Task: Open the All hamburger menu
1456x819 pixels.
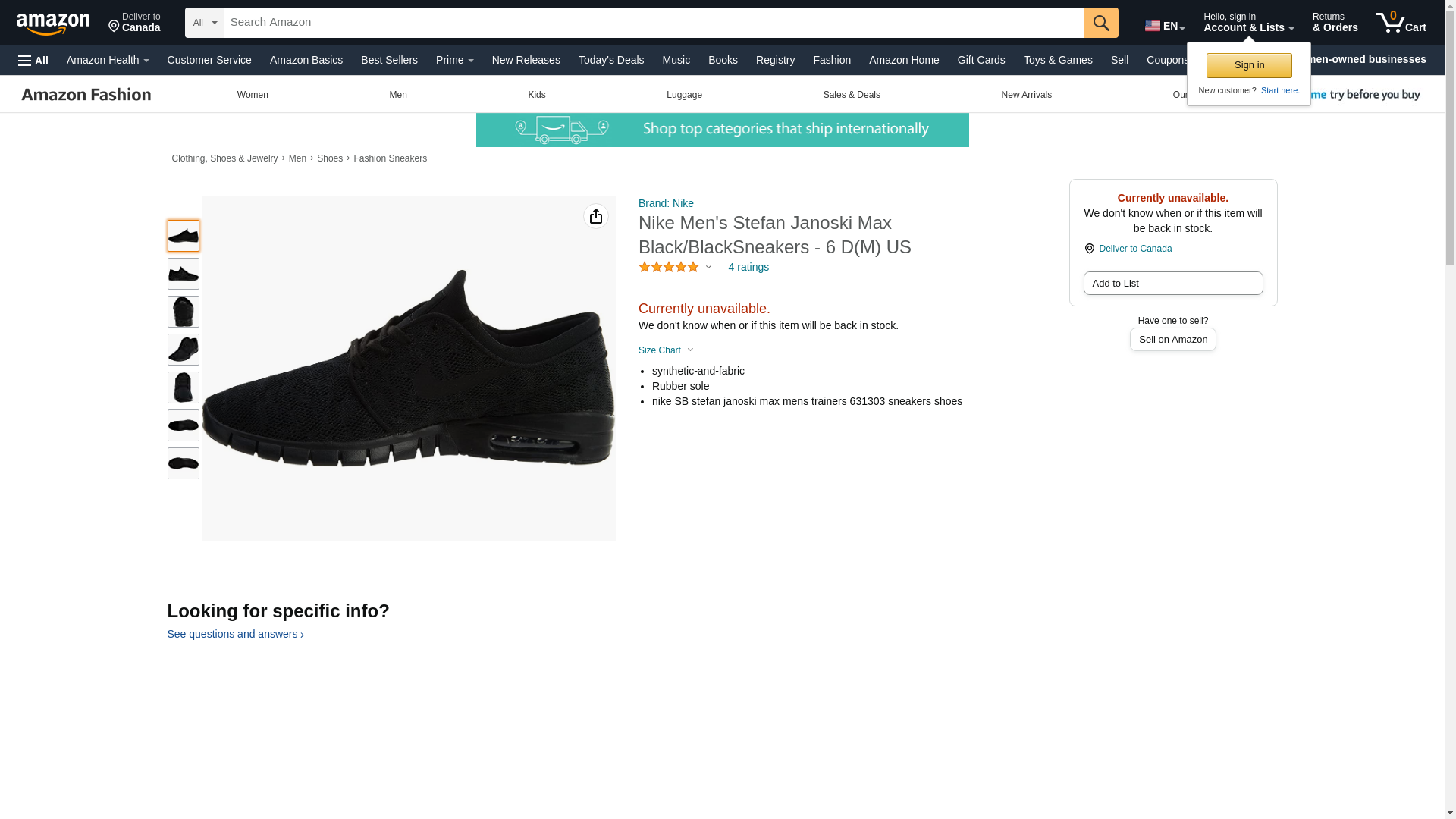Action: (33, 61)
